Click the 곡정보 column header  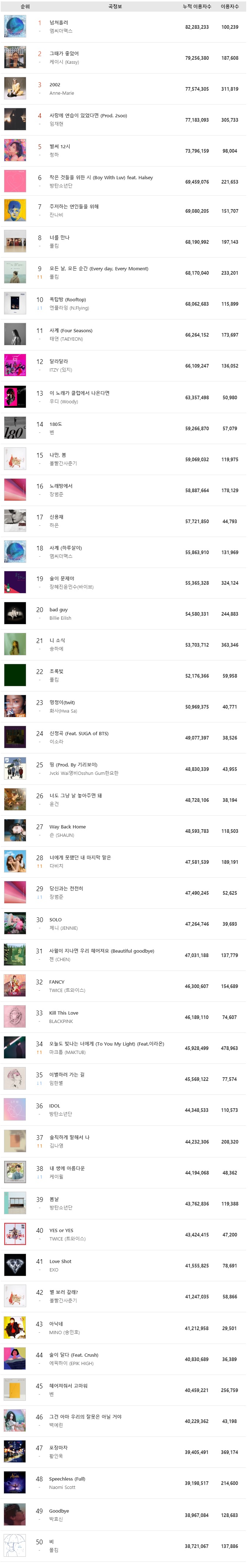(115, 6)
